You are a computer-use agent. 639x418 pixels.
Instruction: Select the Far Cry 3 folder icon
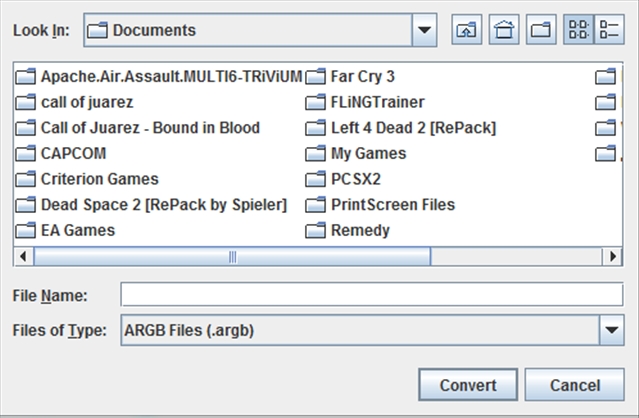click(317, 76)
